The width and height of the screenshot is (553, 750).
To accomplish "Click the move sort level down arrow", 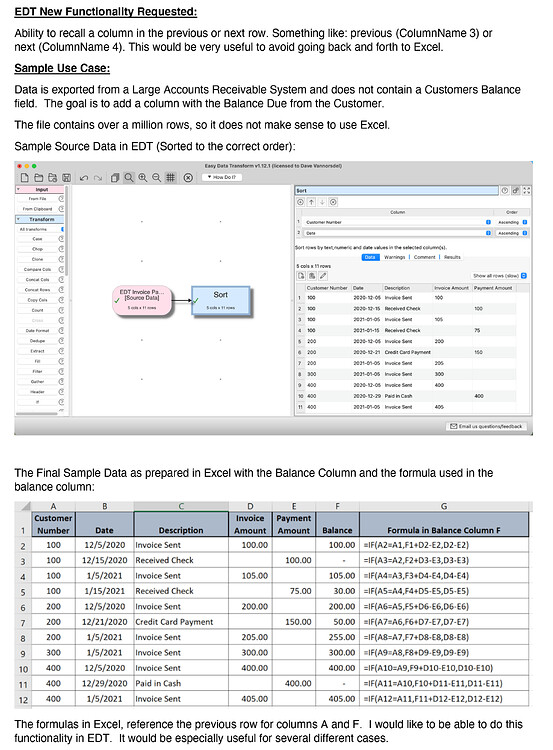I will click(322, 202).
